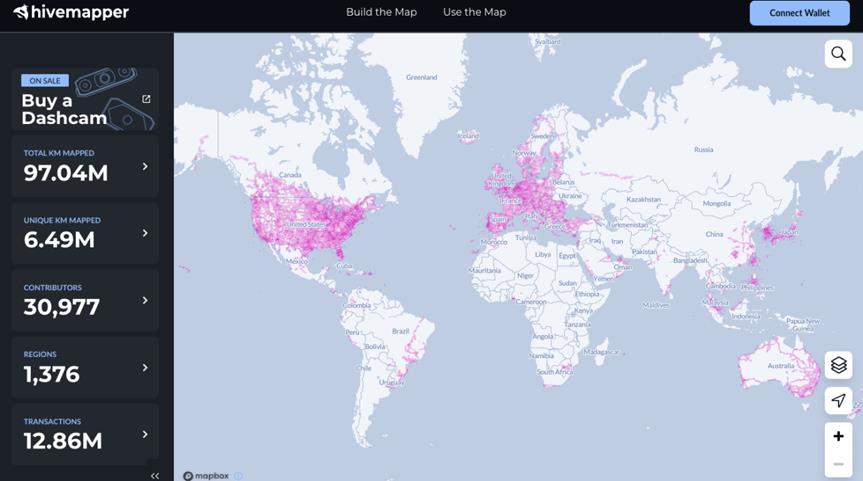Open mapbox attribution info icon
The width and height of the screenshot is (863, 481).
pos(238,475)
